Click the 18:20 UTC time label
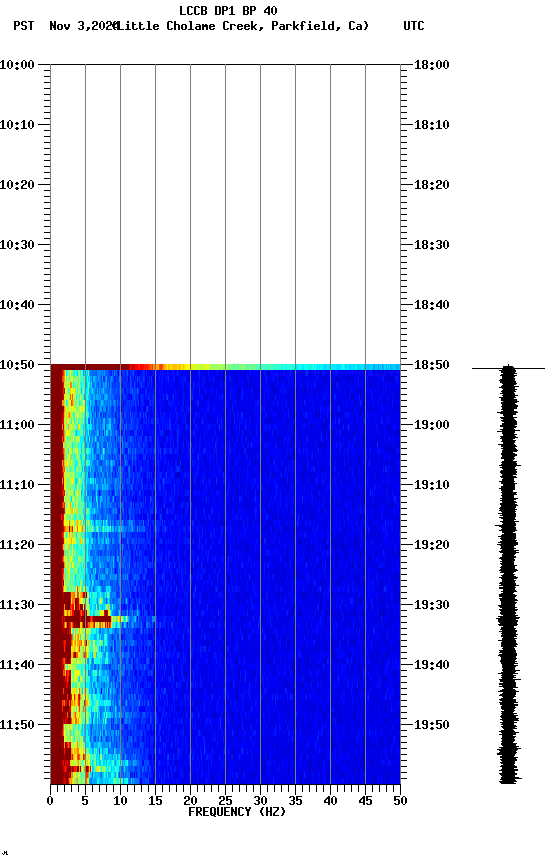Viewport: 552px width, 864px height. click(432, 185)
